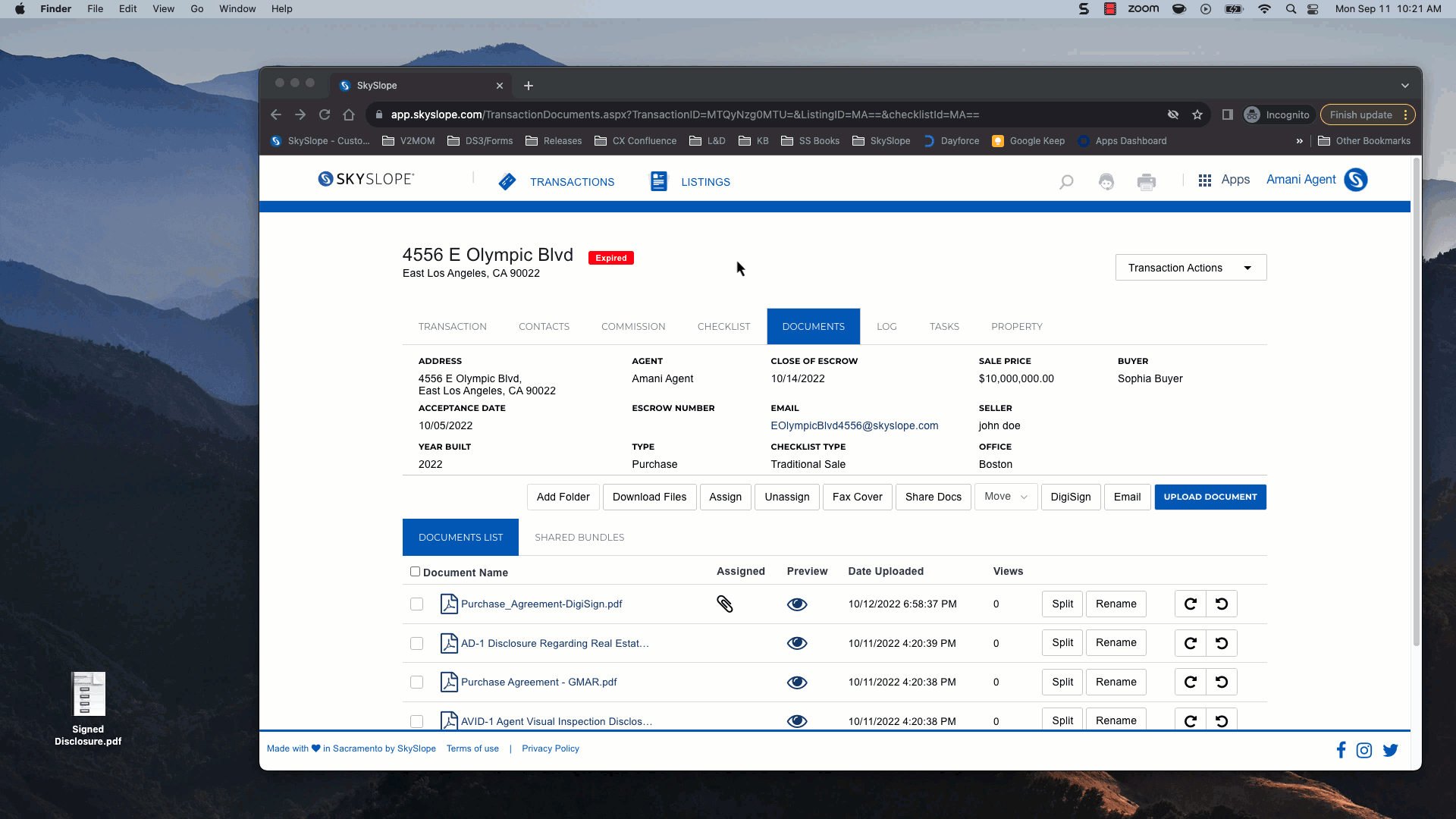Viewport: 1456px width, 819px height.
Task: Open SkySlope Instagram icon in footer
Action: 1364,750
